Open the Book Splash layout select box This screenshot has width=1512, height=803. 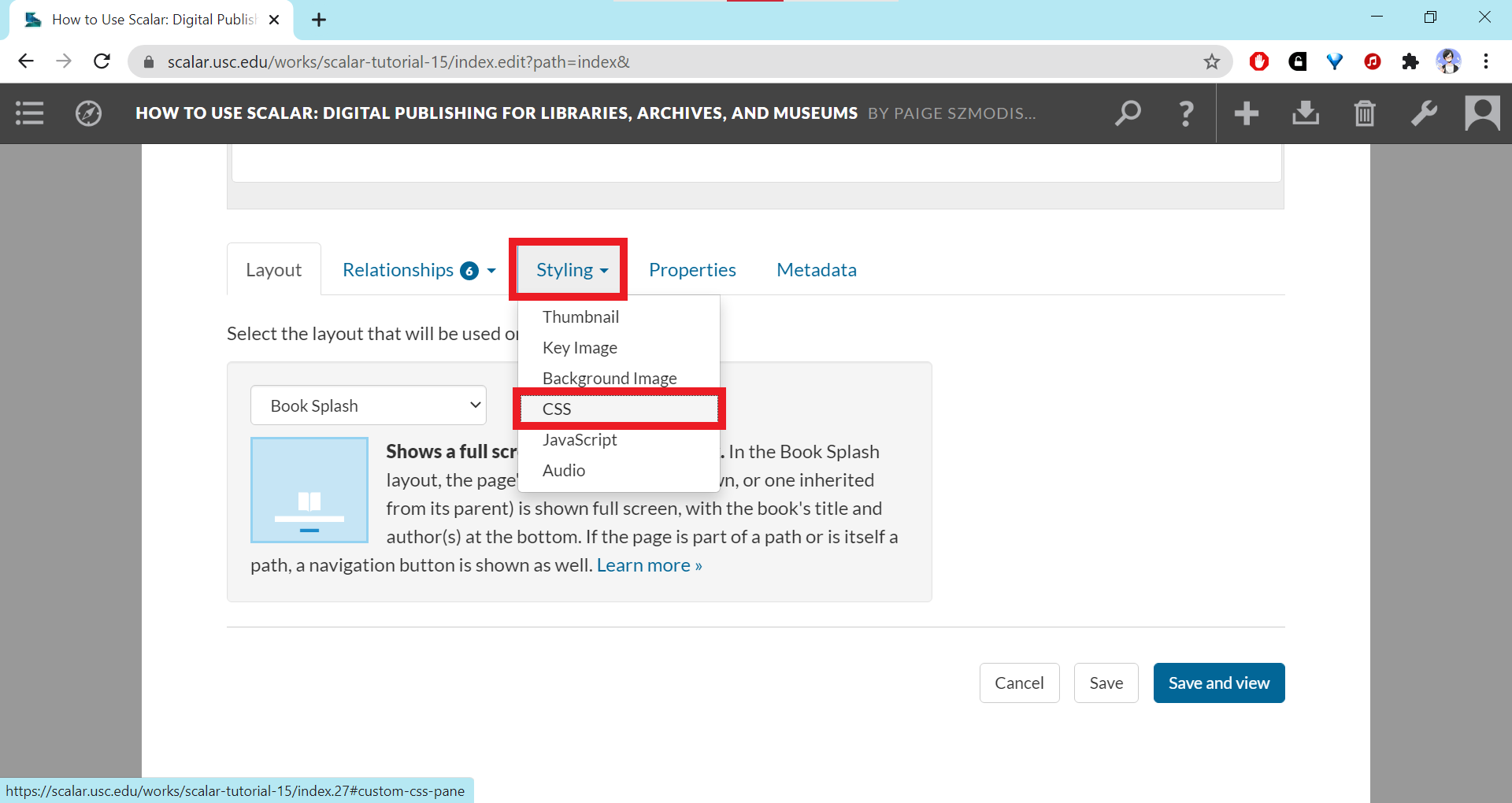(x=369, y=405)
